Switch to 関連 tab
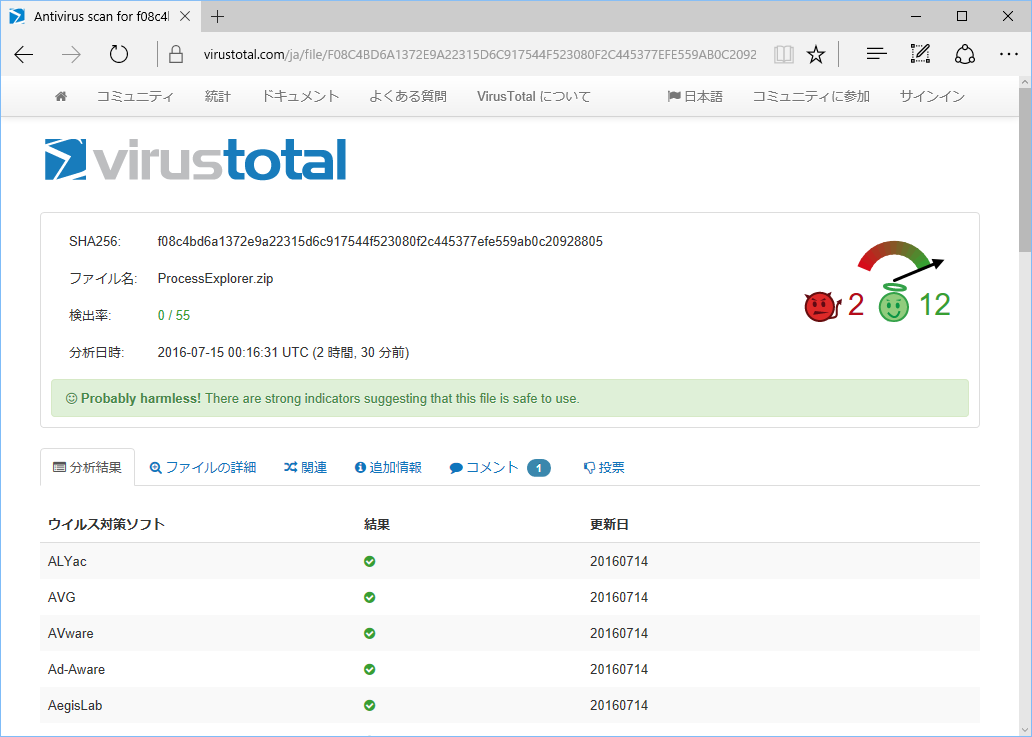The height and width of the screenshot is (737, 1032). coord(305,467)
